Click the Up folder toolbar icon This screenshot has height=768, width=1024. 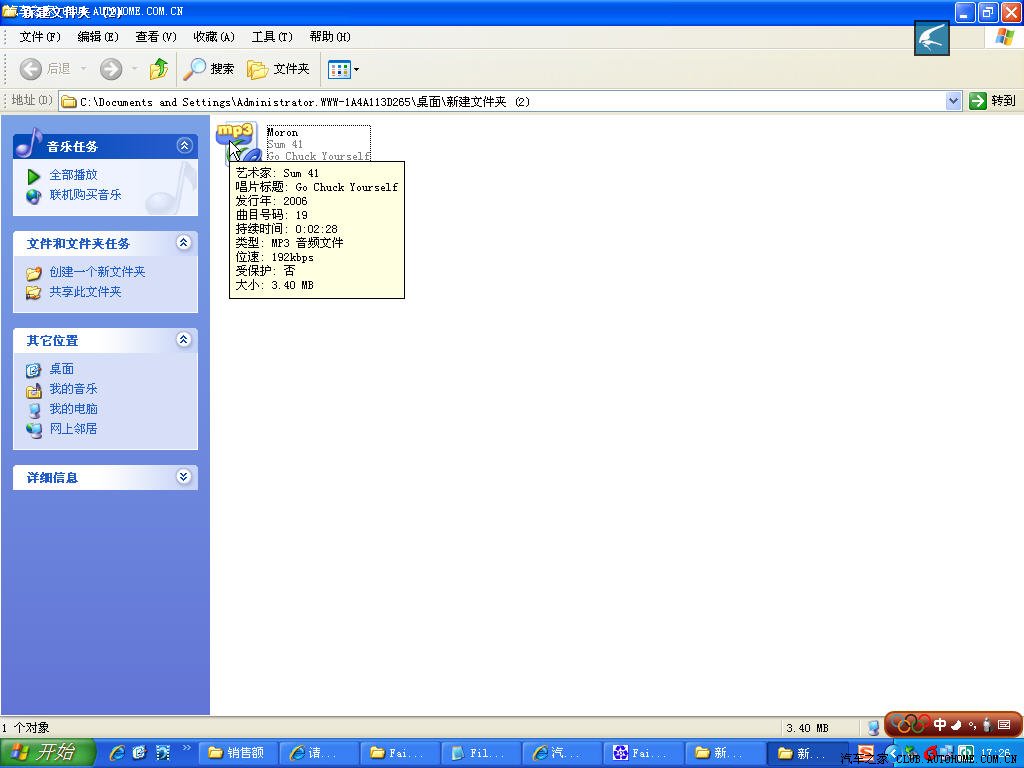pos(158,69)
